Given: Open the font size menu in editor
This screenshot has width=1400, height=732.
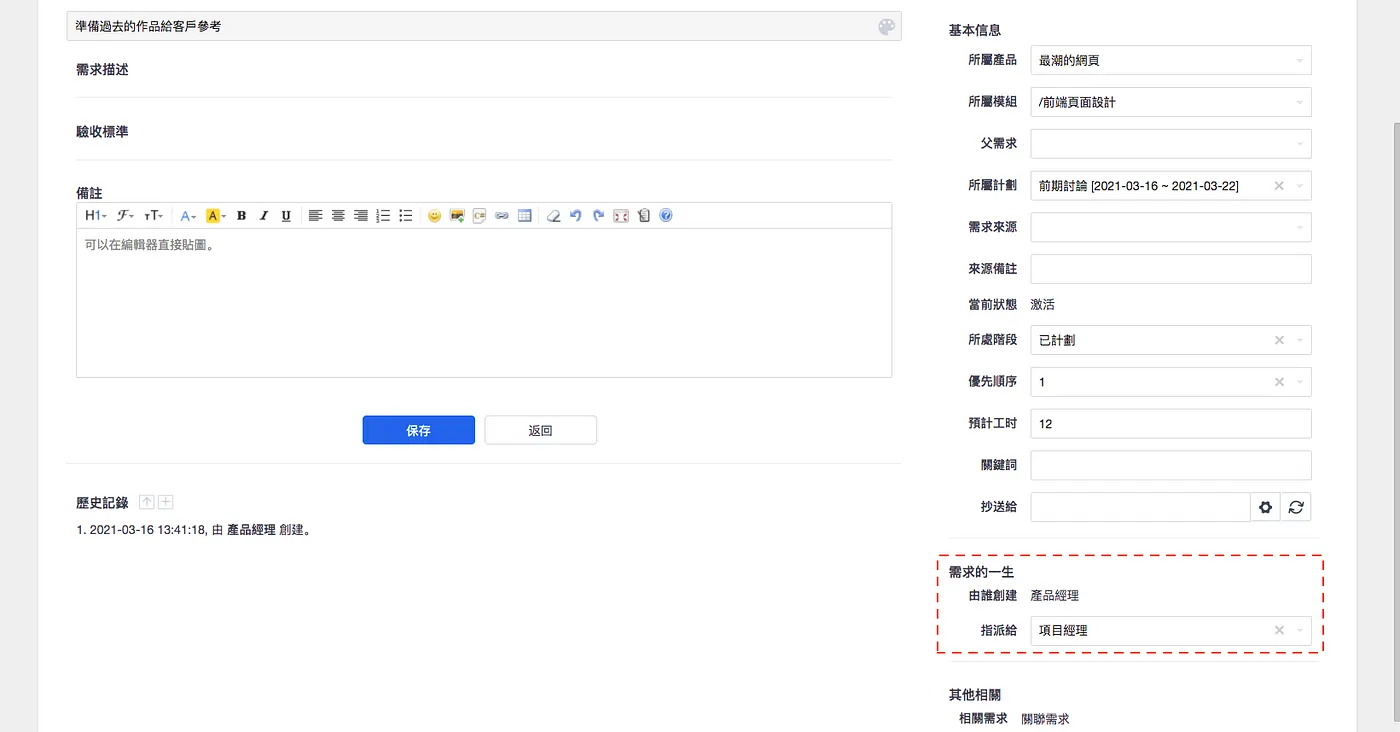Looking at the screenshot, I should [154, 215].
